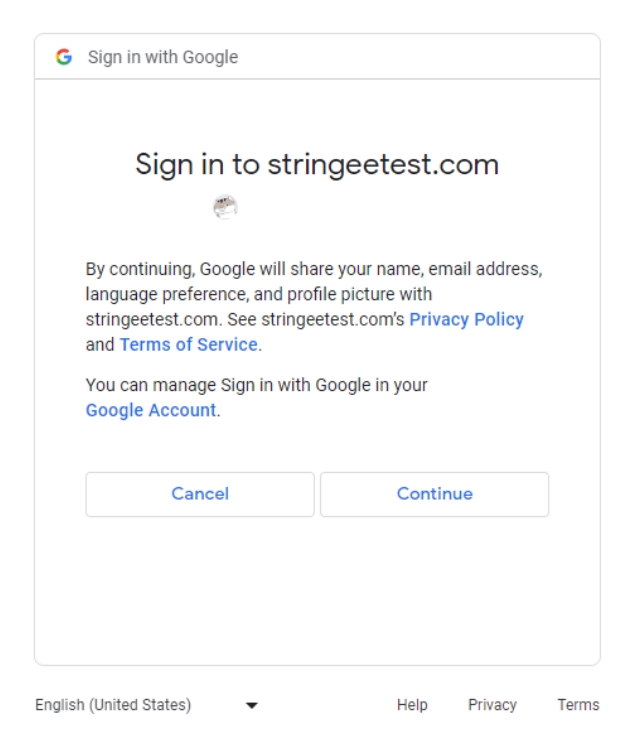
Task: Click the empty area below the buttons
Action: 317,590
